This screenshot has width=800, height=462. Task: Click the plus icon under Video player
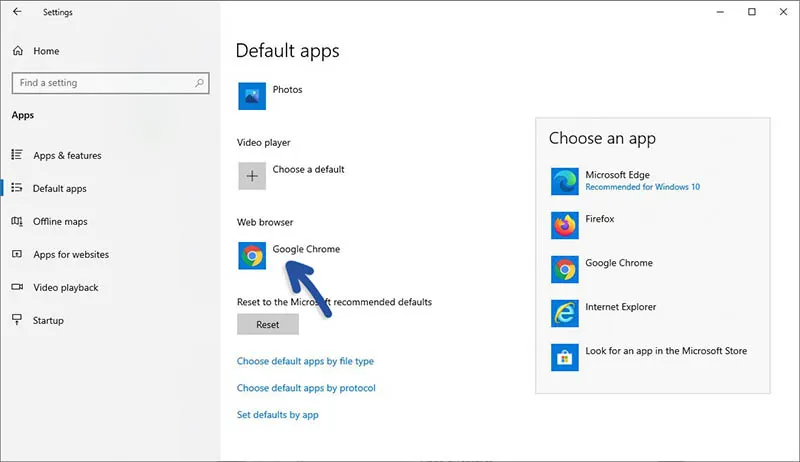tap(252, 175)
